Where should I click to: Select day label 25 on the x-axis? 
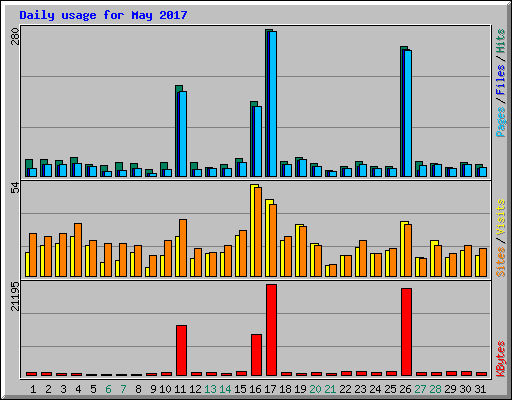click(x=390, y=389)
